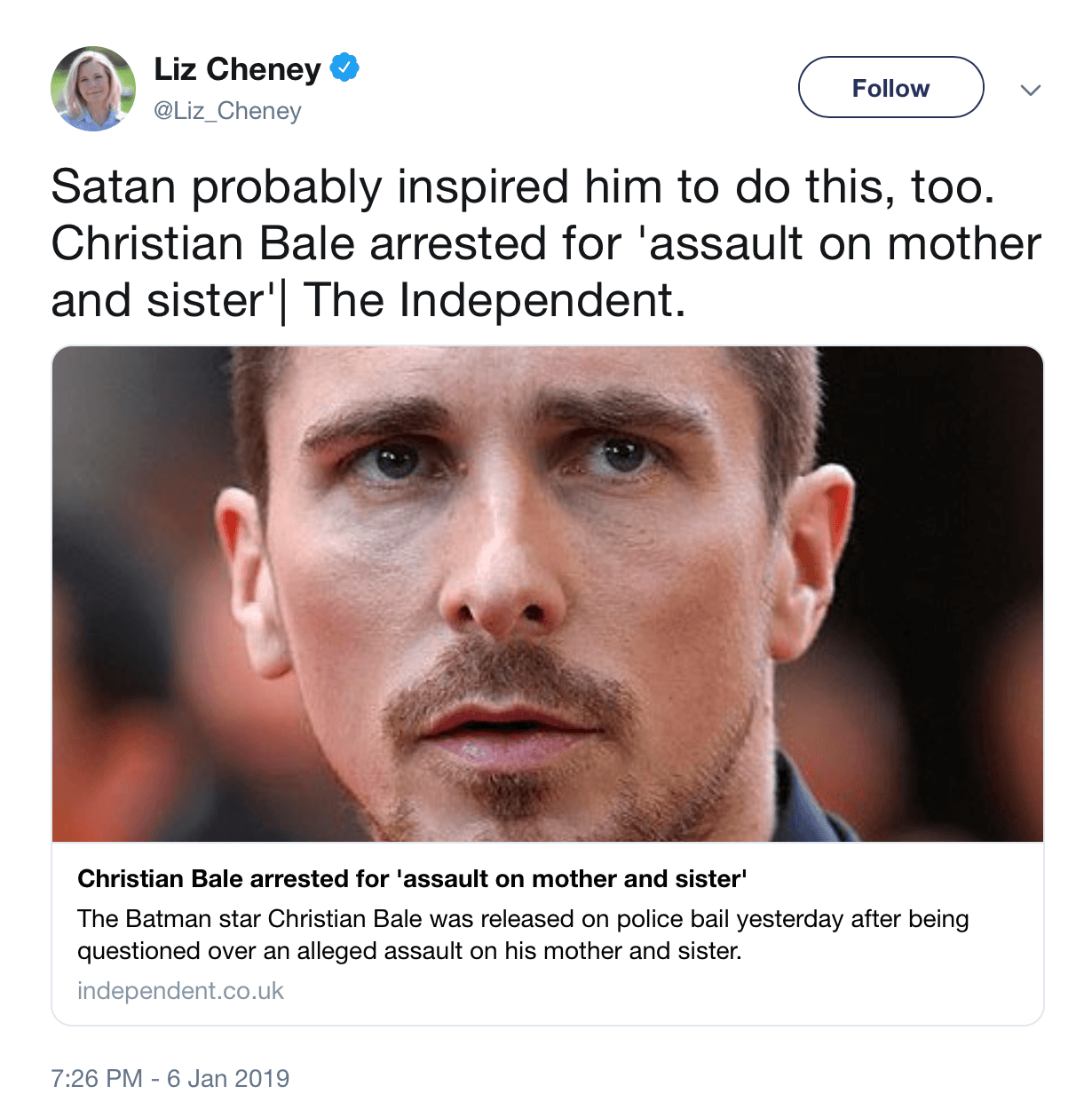
Task: Visit the independent.co.uk source link
Action: 180,991
